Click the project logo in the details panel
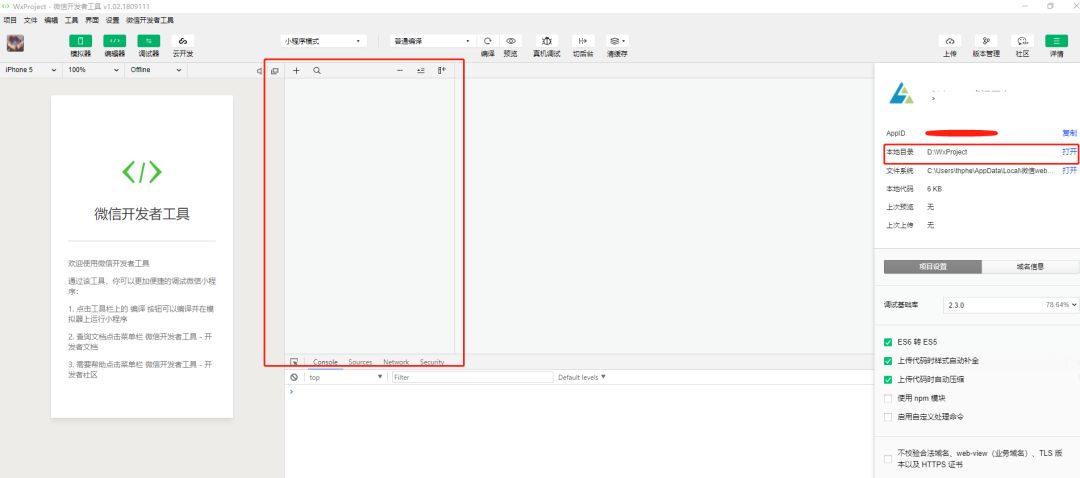Image resolution: width=1080 pixels, height=478 pixels. point(901,93)
